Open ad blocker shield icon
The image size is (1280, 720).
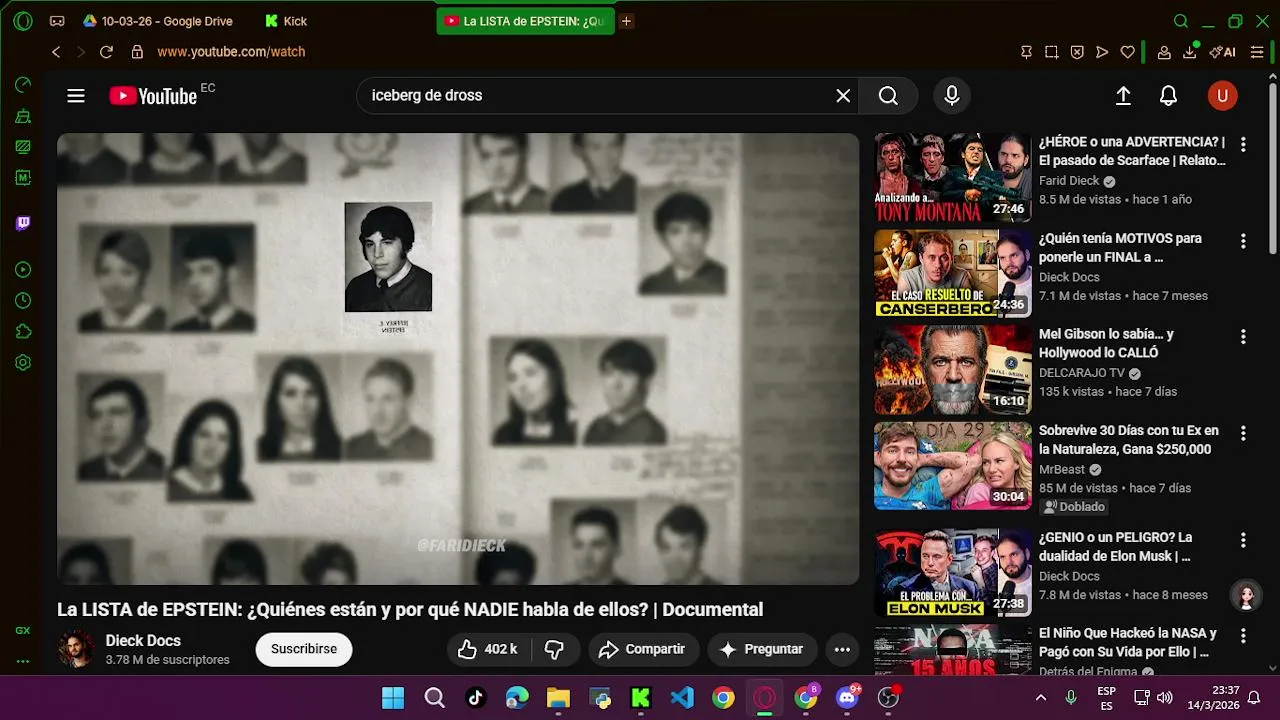[1077, 52]
